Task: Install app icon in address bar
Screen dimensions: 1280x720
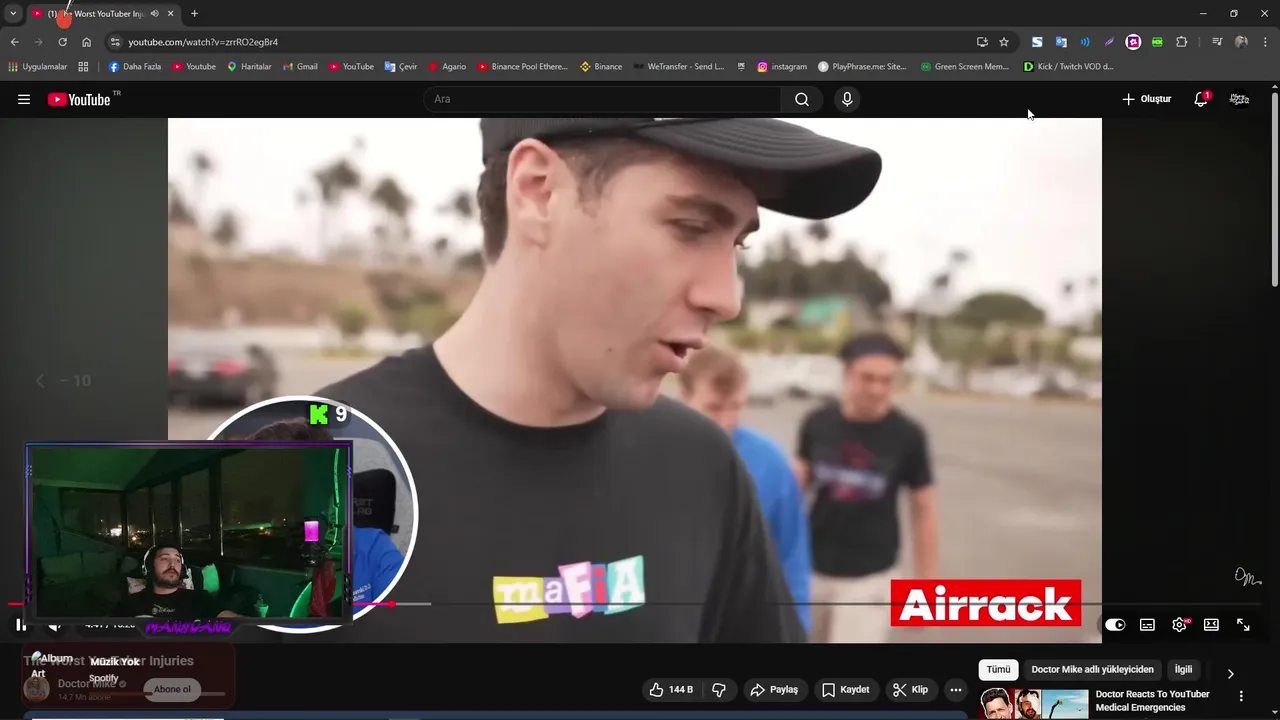Action: pos(982,42)
